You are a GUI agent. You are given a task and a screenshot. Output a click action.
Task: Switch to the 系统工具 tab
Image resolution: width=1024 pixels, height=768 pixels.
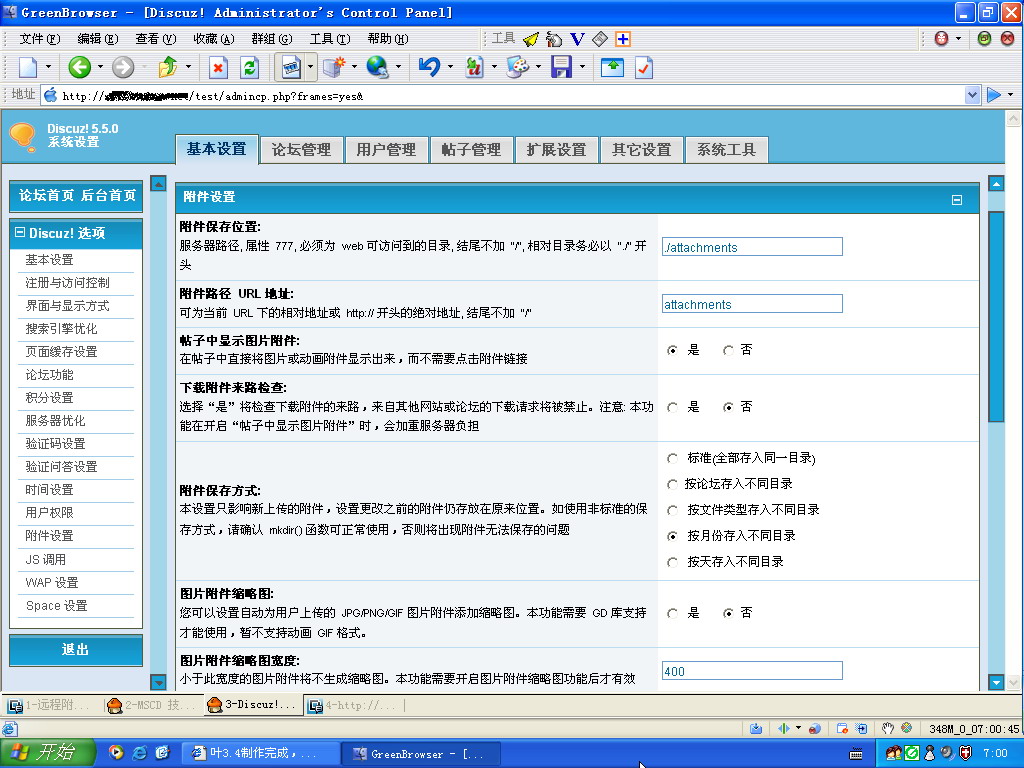click(726, 150)
